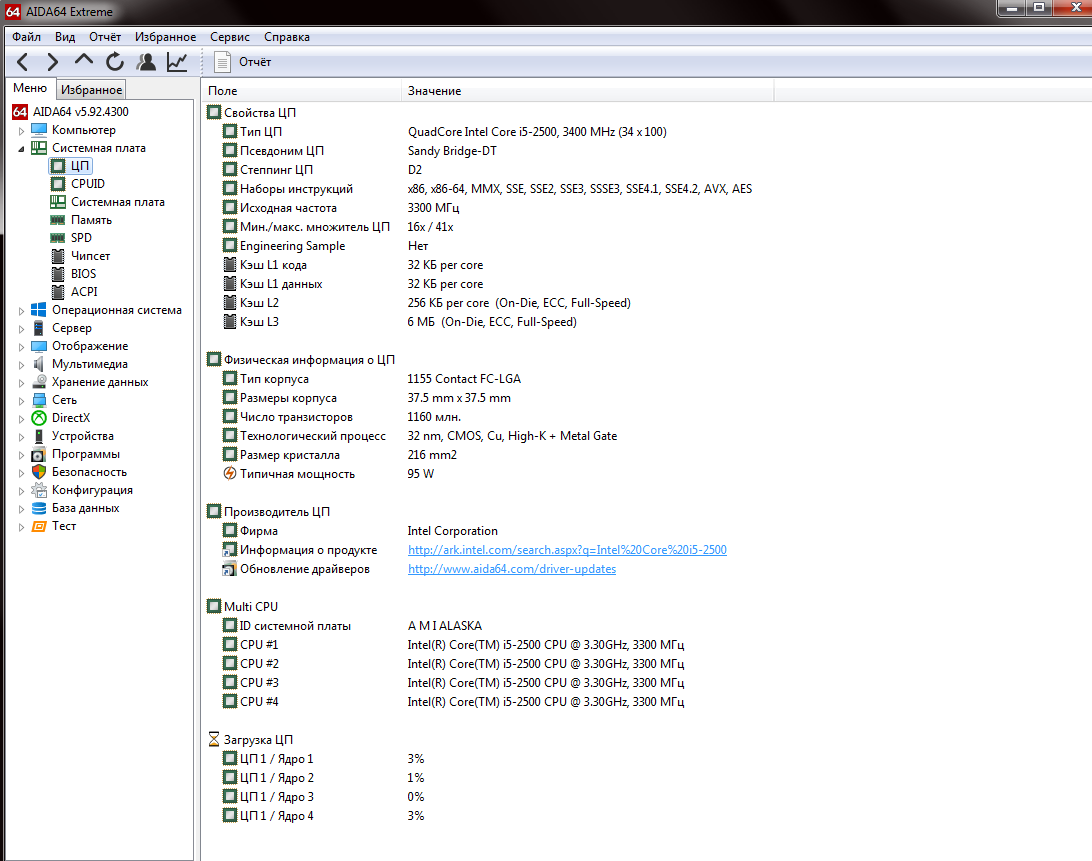
Task: Click the Сервер tower icon
Action: click(39, 328)
